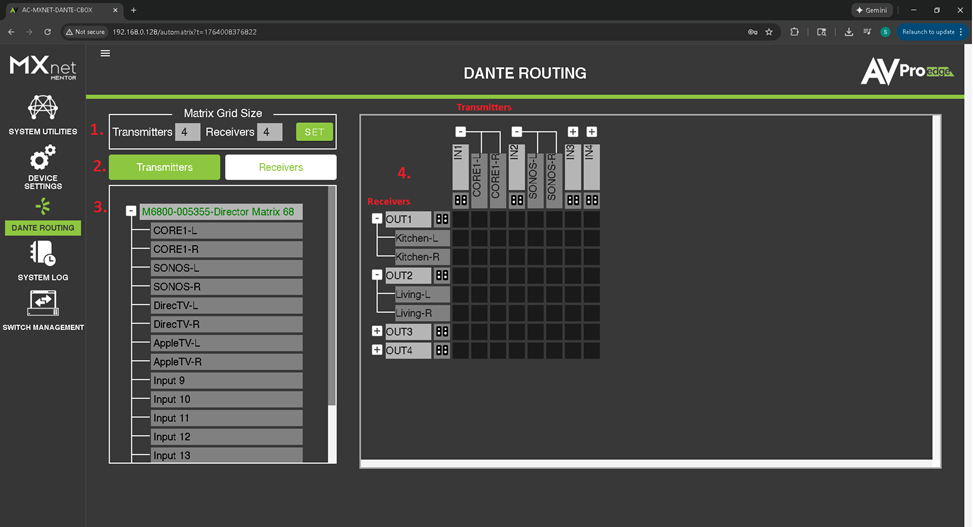Click the hamburger menu icon
Screen dimensions: 973x527
(105, 54)
